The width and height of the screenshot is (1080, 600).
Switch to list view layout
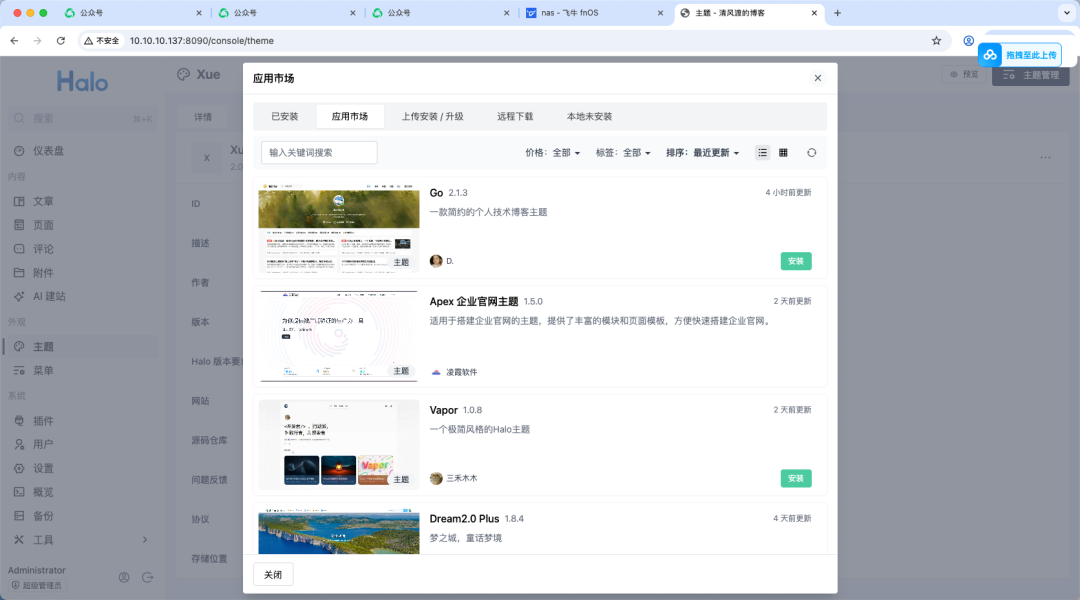click(762, 153)
